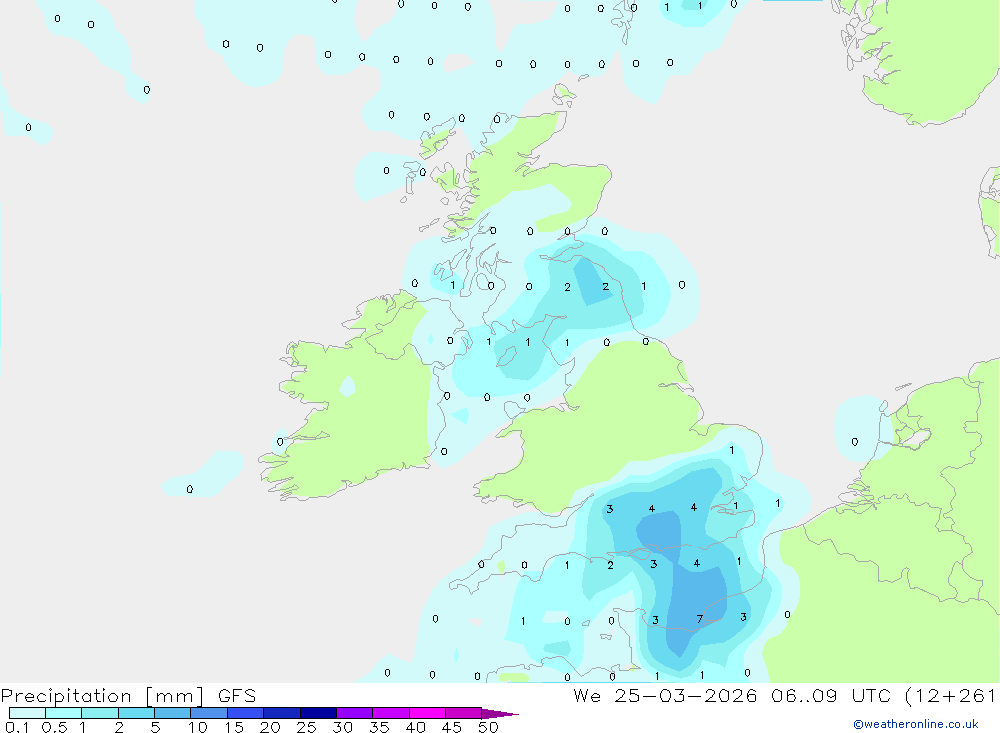Click the '7' precipitation value on the map
The width and height of the screenshot is (1000, 733).
700,619
